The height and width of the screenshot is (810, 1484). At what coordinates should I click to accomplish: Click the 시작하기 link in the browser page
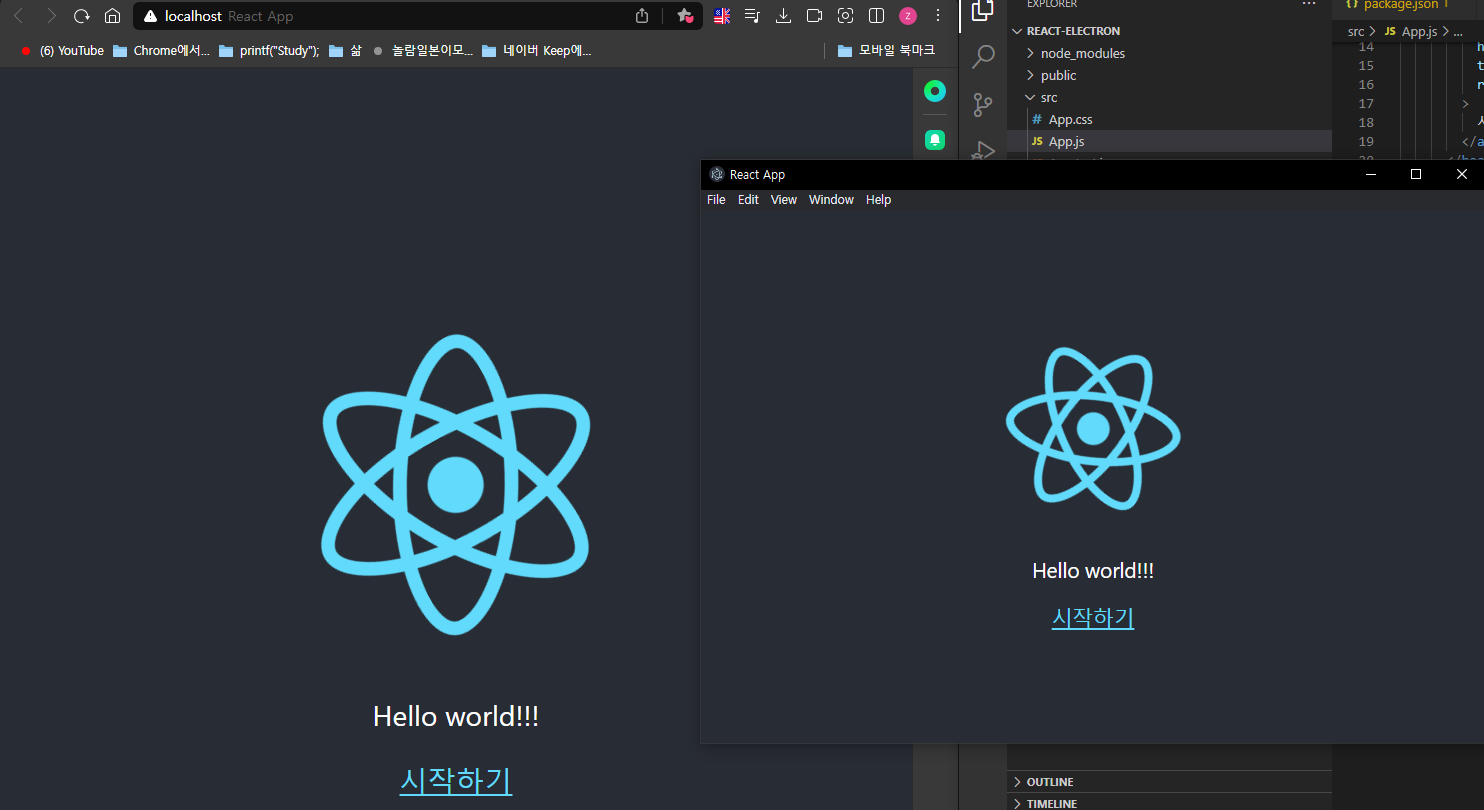point(456,780)
